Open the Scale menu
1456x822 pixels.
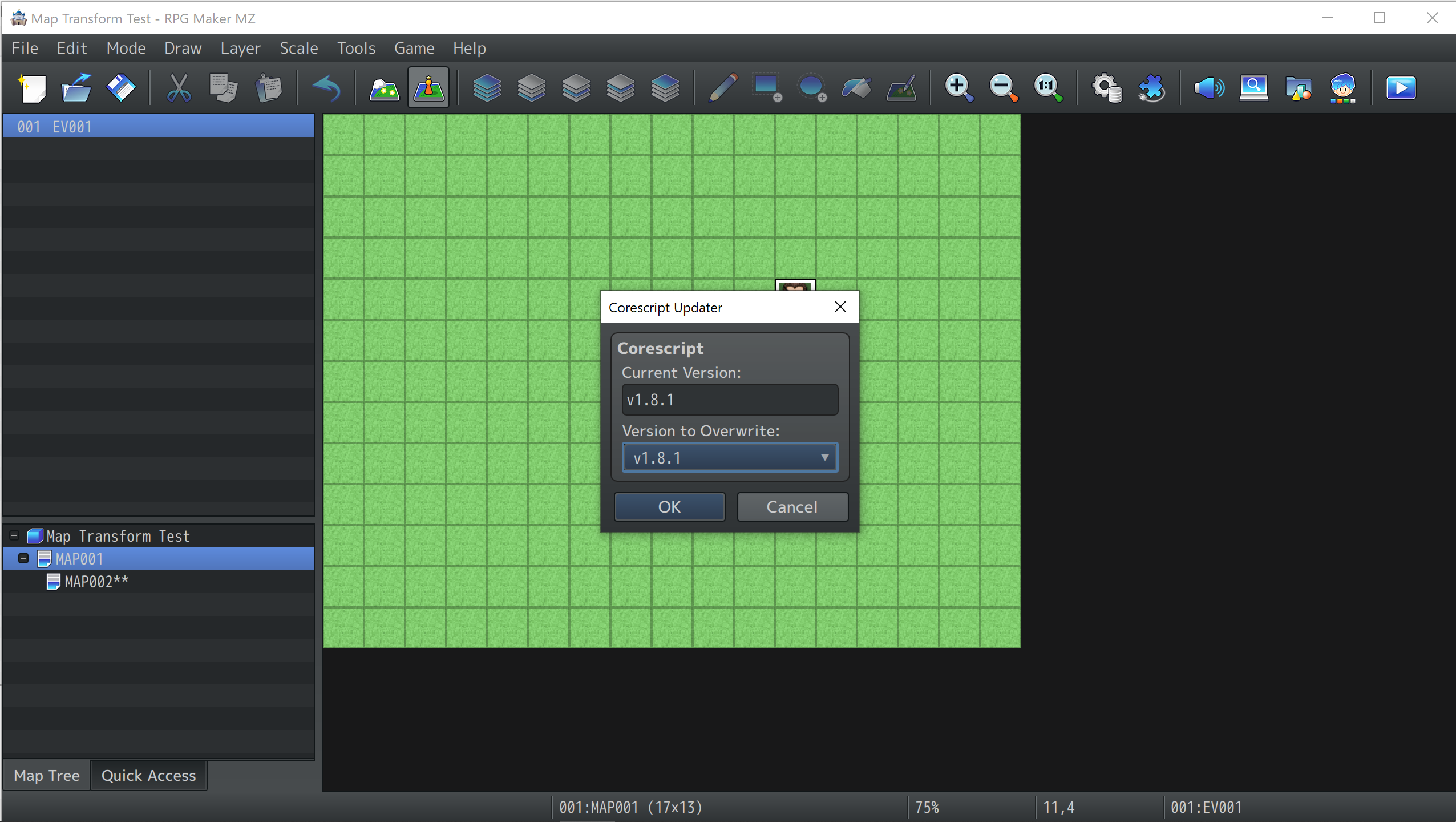299,48
